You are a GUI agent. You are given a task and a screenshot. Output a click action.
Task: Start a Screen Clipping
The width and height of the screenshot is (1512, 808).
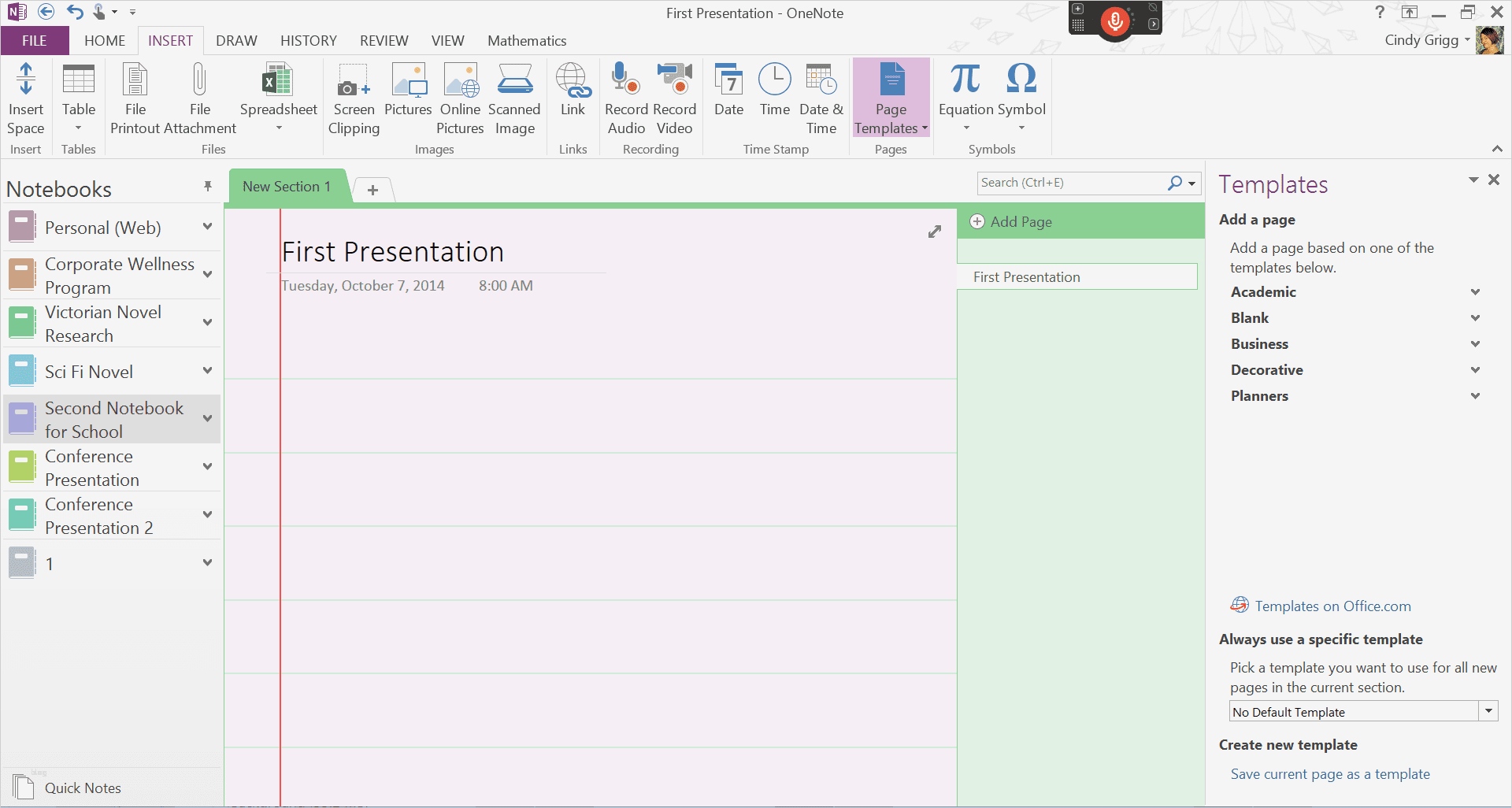pyautogui.click(x=354, y=98)
